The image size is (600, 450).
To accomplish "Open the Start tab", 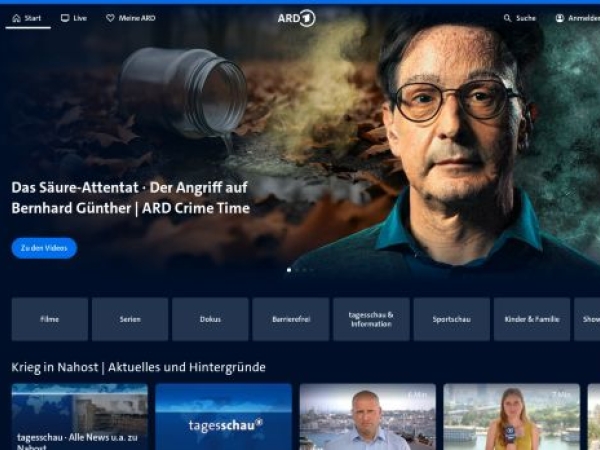I will pos(28,18).
